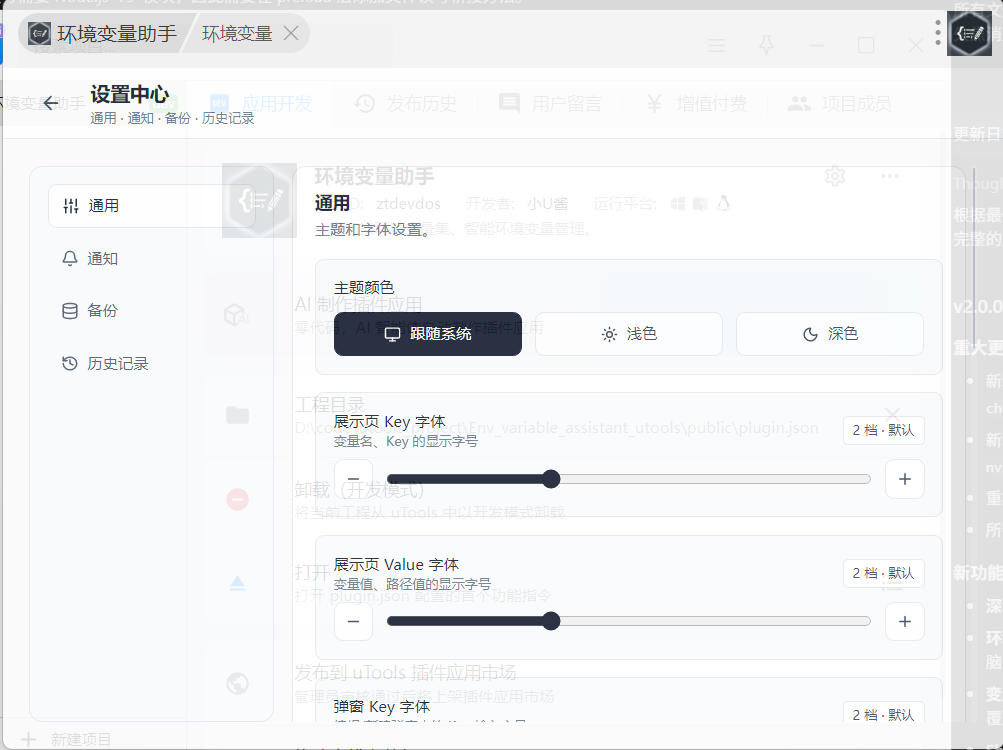Click the hexagonal plugin logo in top-right corner
This screenshot has height=750, width=1003.
point(969,33)
